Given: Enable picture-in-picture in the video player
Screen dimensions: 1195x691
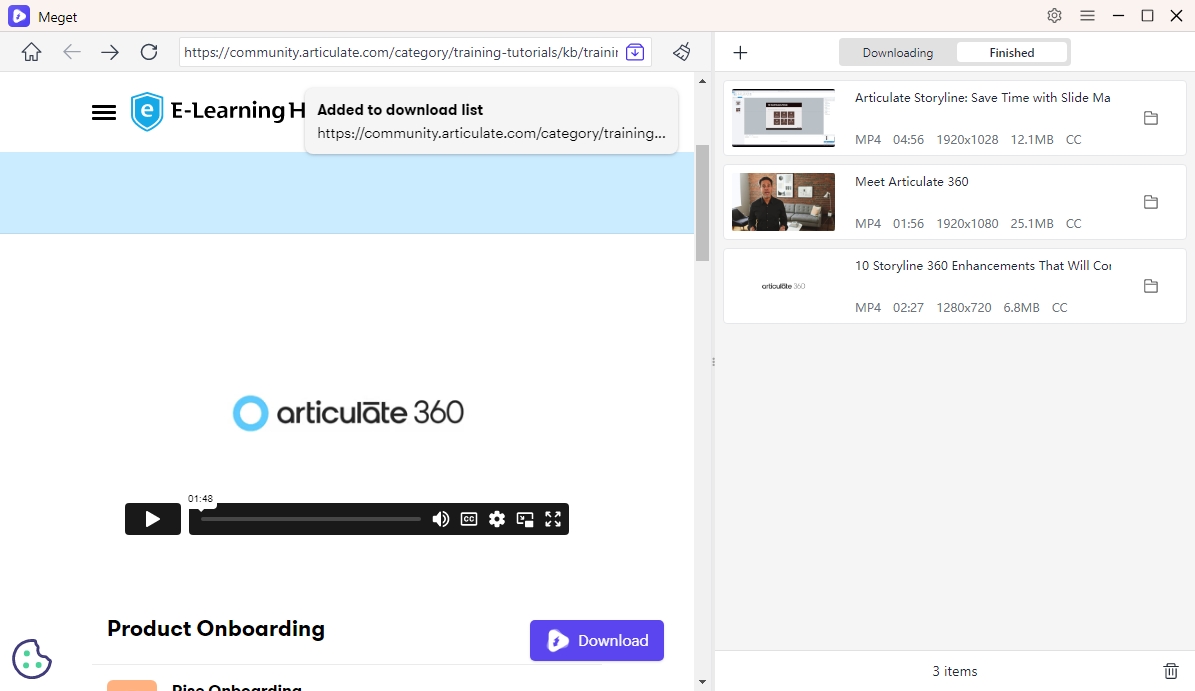Looking at the screenshot, I should (x=525, y=519).
